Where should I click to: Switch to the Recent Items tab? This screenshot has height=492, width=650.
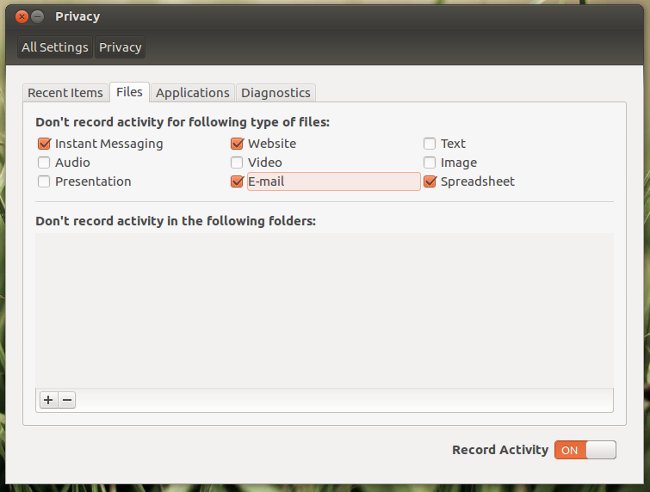click(65, 93)
